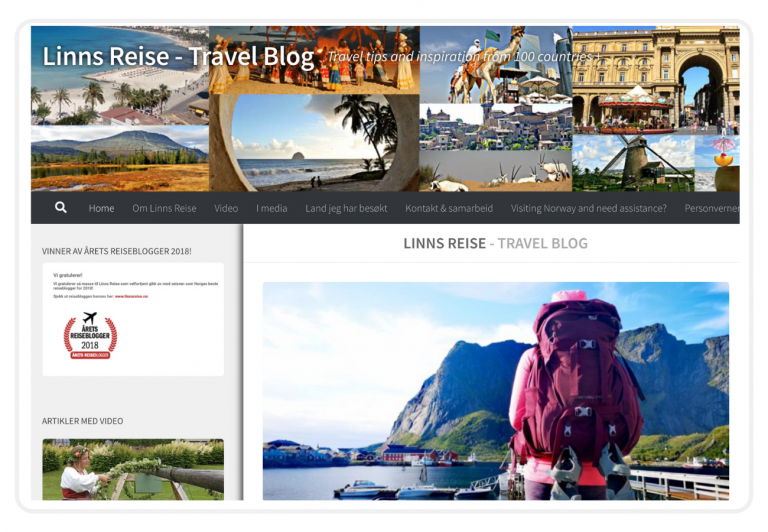The width and height of the screenshot is (768, 532).
Task: Open the Personvern menu item
Action: (712, 208)
